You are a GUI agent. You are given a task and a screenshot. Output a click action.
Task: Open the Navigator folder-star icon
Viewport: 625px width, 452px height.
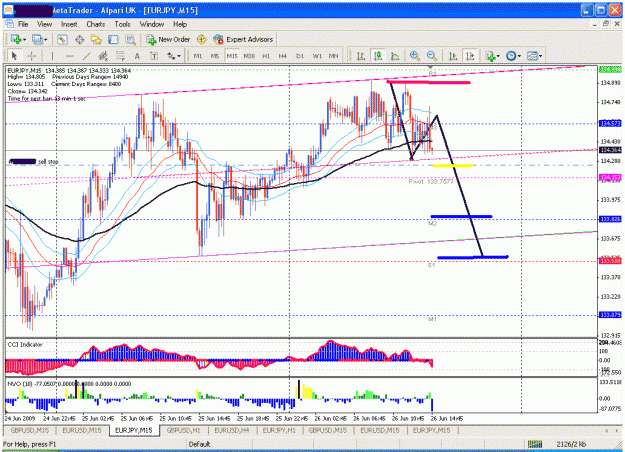pos(96,39)
